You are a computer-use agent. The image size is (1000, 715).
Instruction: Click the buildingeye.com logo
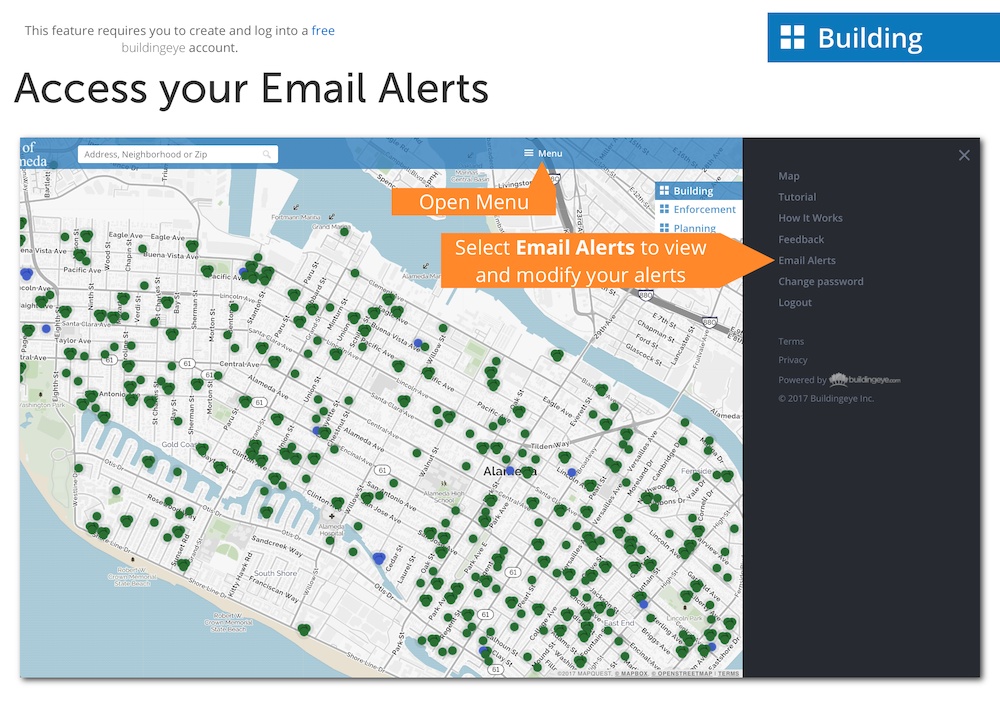click(864, 380)
